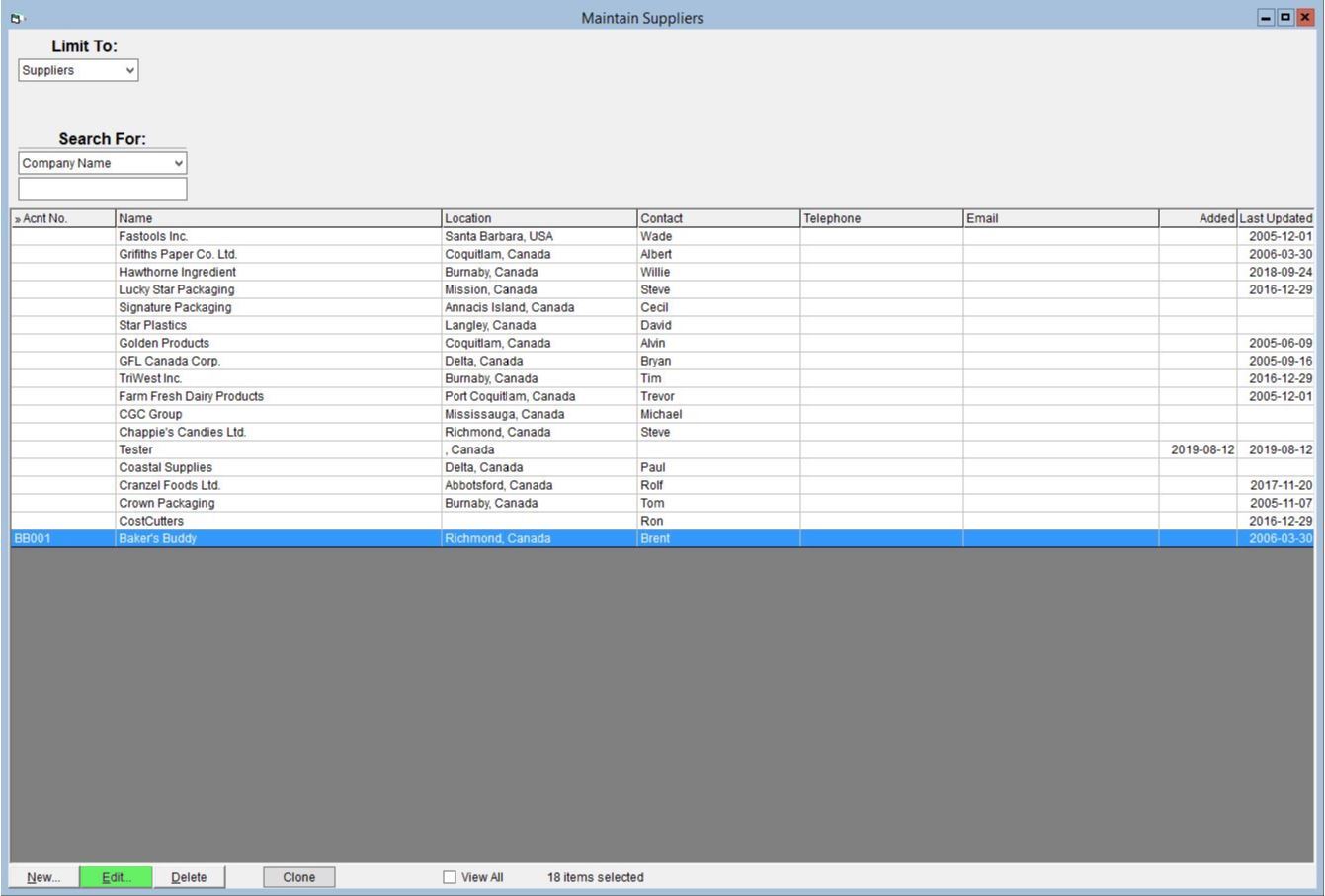Screen dimensions: 1325x896
Task: Select the Tester supplier row
Action: pyautogui.click(x=662, y=449)
